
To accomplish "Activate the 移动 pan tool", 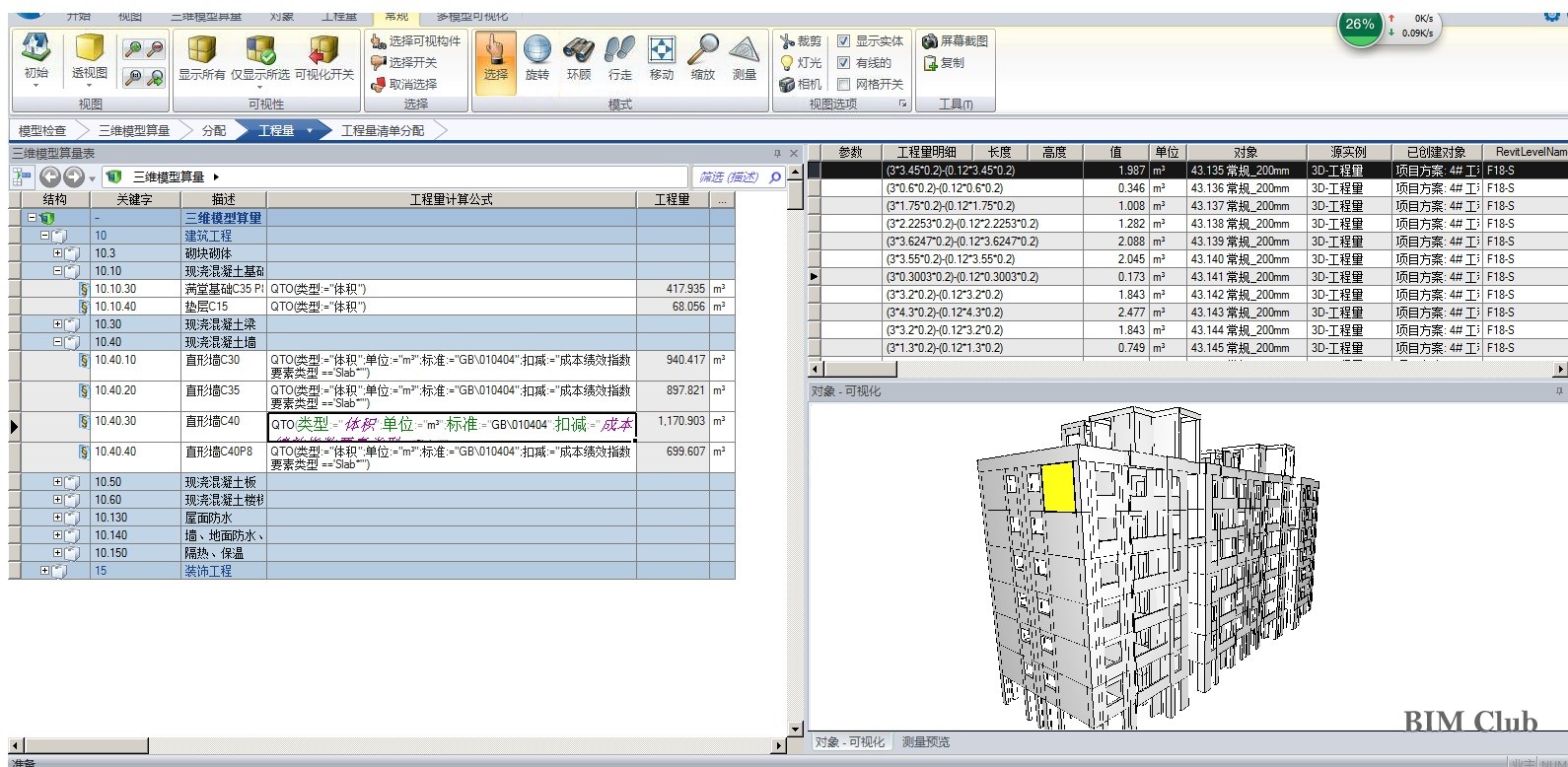I will click(662, 58).
